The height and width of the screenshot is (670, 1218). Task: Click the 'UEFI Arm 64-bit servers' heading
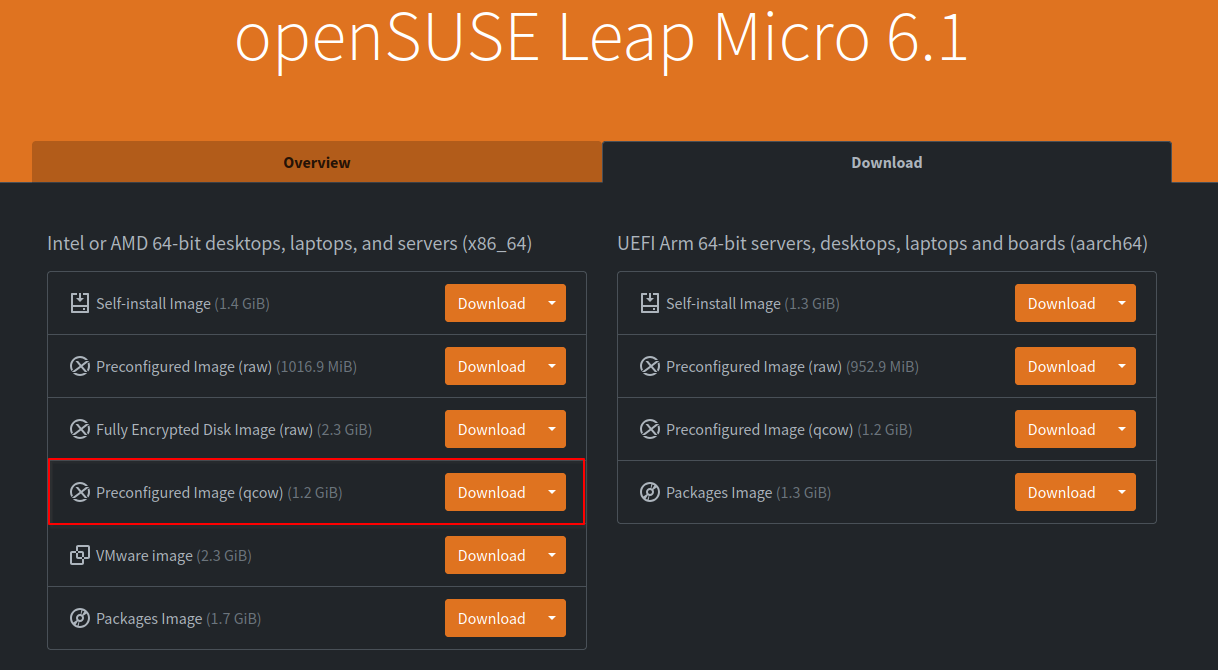883,243
